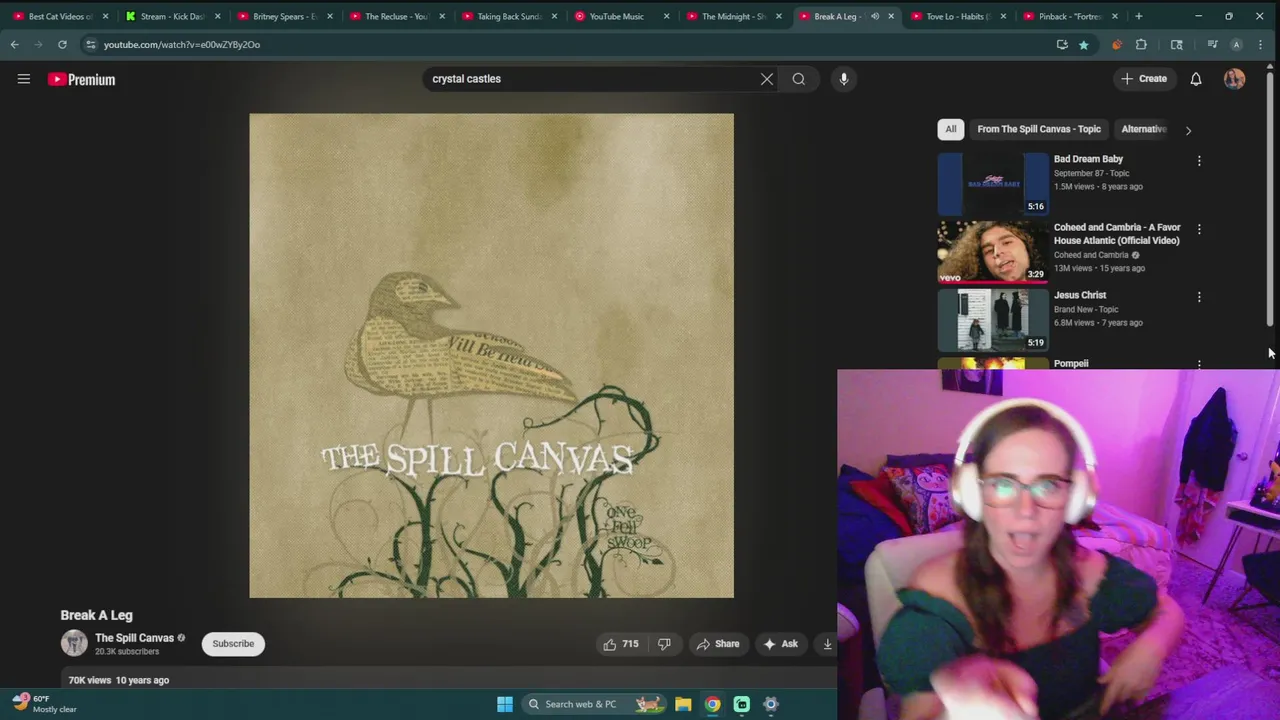Share the video
Image resolution: width=1280 pixels, height=720 pixels.
point(718,644)
